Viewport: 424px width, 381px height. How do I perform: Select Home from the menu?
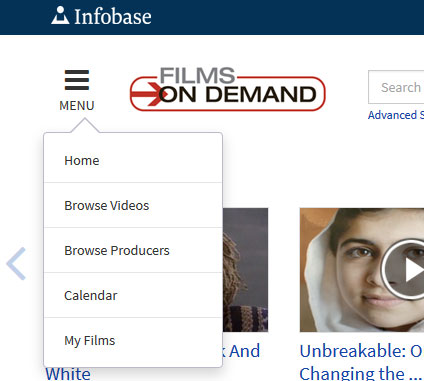(x=133, y=160)
